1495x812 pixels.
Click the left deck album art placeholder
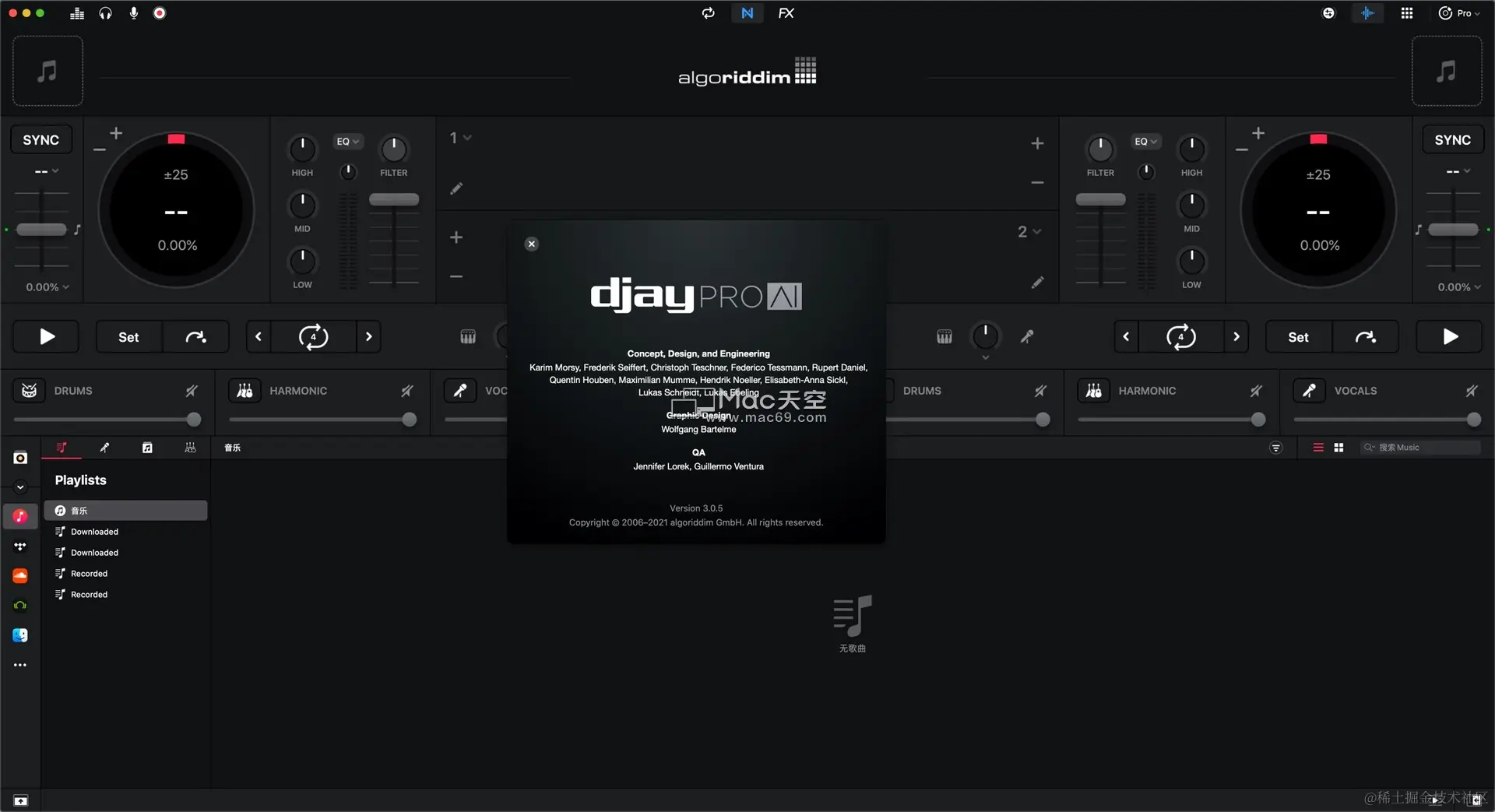47,71
